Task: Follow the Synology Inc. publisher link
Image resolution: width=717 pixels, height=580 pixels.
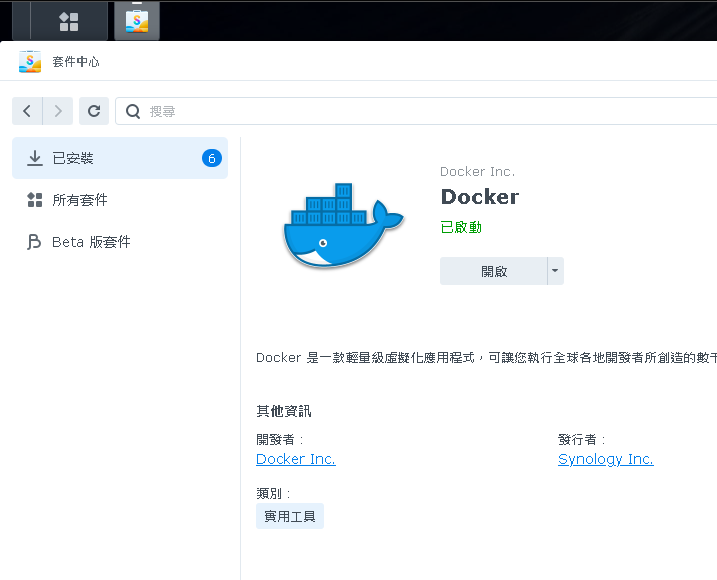Action: click(x=605, y=459)
